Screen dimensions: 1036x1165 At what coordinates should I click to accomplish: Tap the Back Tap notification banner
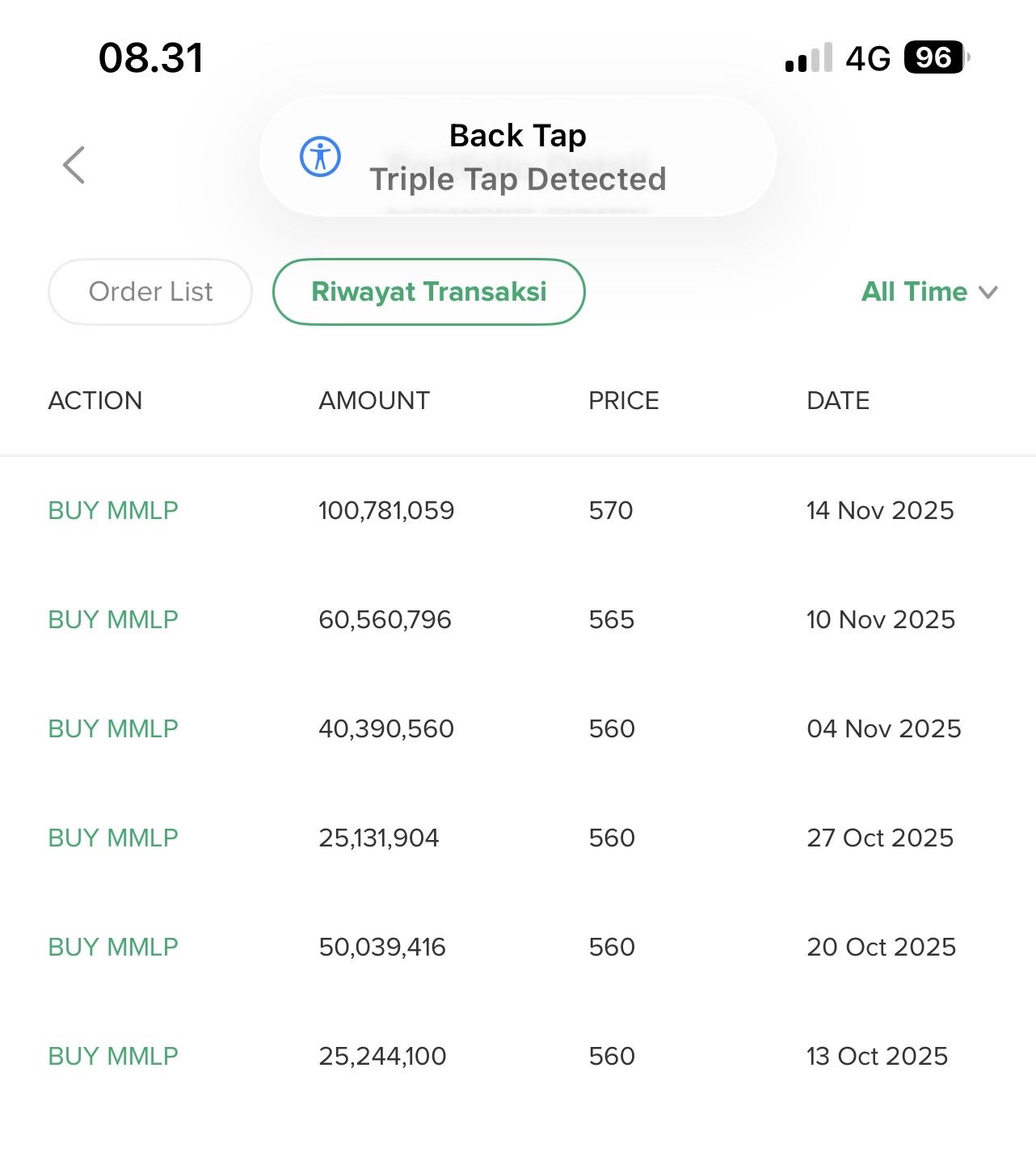[x=517, y=157]
